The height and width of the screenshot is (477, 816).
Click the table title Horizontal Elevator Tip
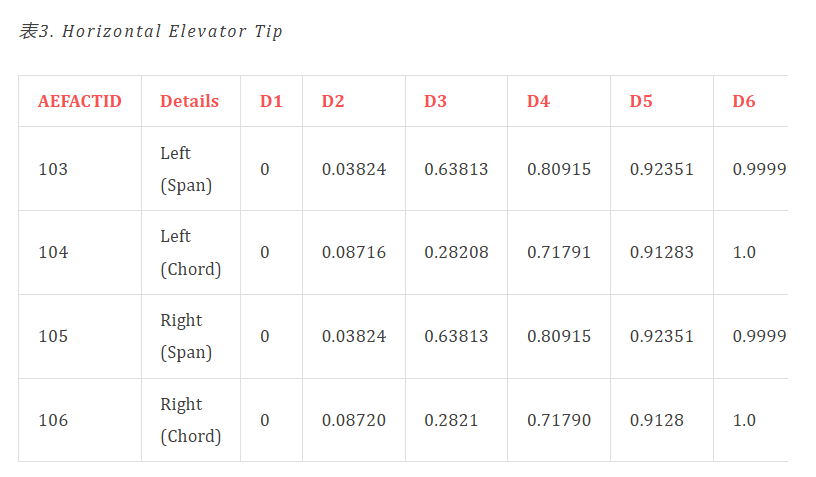click(172, 31)
